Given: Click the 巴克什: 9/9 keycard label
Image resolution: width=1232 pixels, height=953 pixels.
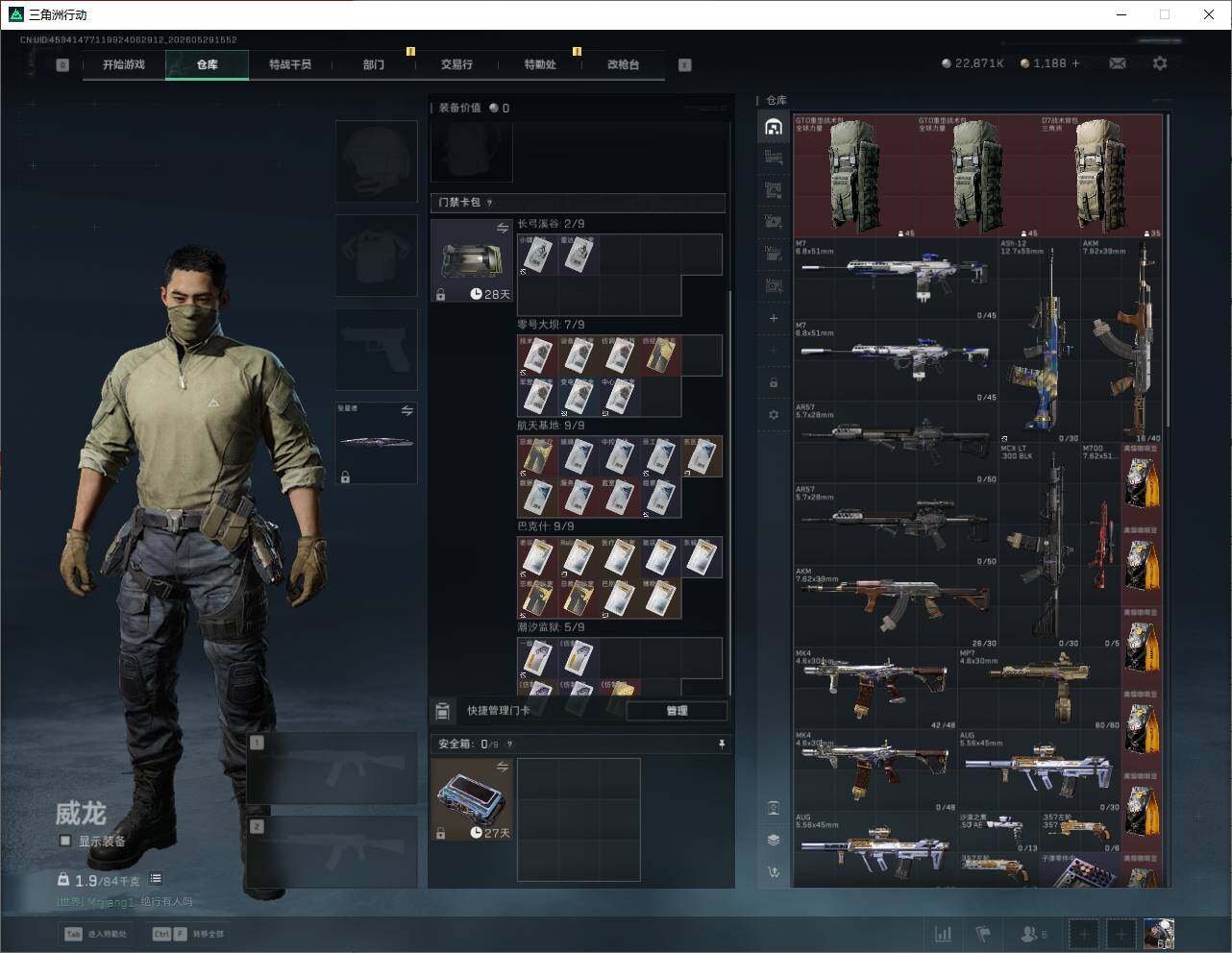Looking at the screenshot, I should [546, 526].
